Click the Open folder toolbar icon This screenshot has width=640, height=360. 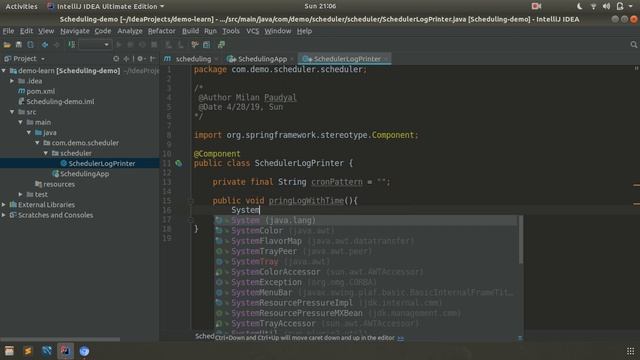[x=7, y=44]
